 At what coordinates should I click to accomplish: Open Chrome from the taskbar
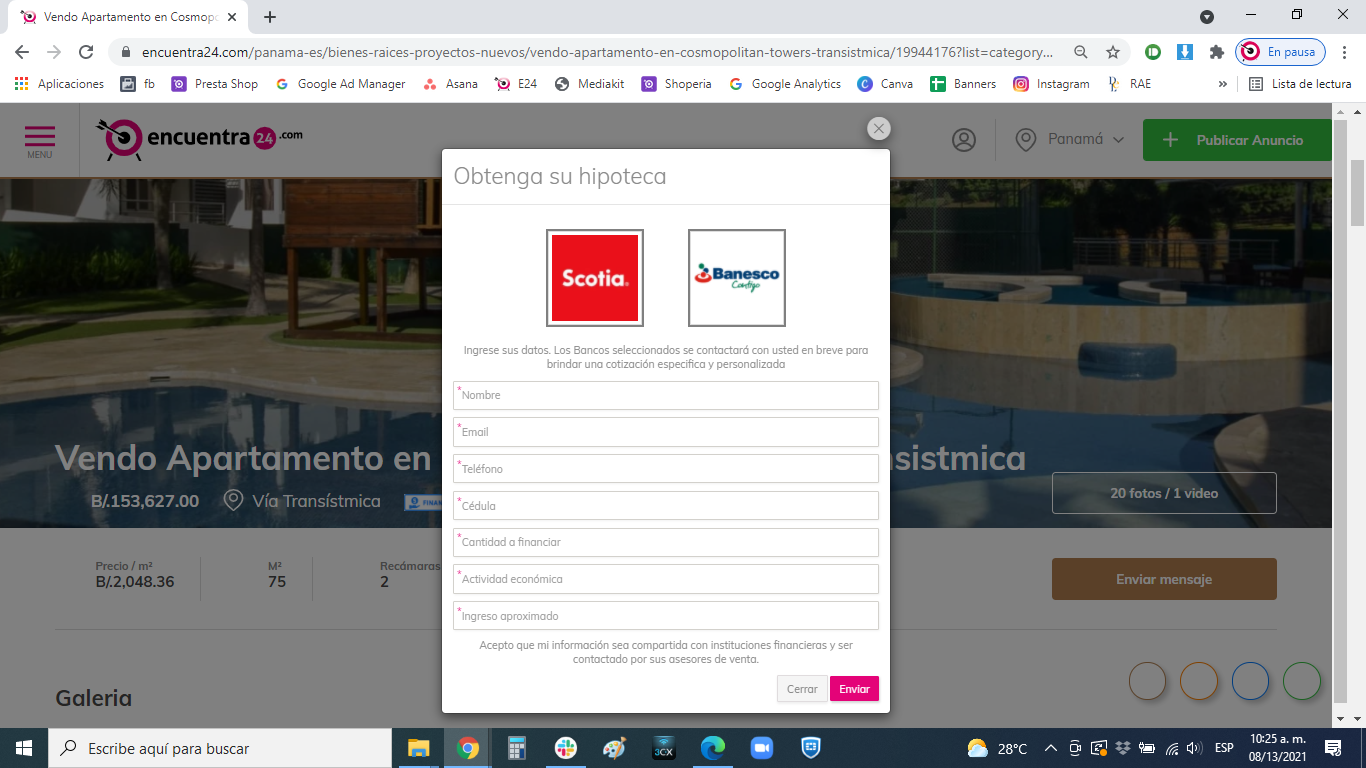pyautogui.click(x=467, y=748)
